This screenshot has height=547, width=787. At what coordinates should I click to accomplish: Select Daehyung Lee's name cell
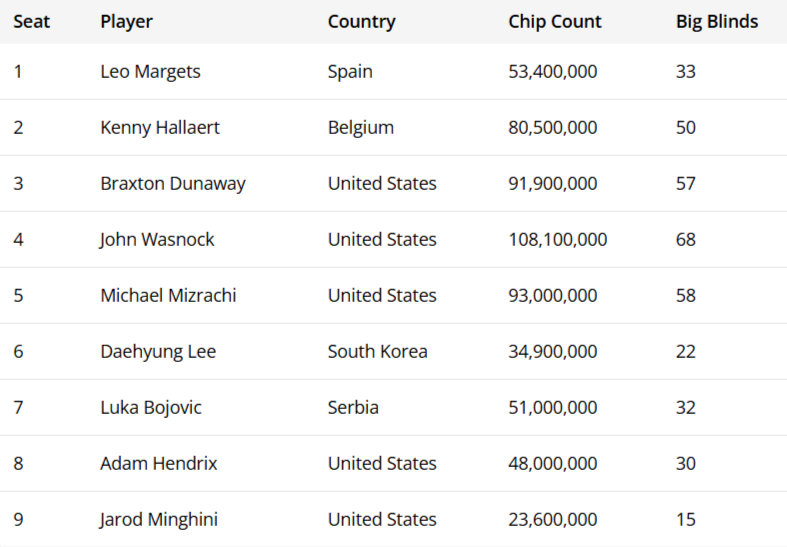[x=158, y=352]
